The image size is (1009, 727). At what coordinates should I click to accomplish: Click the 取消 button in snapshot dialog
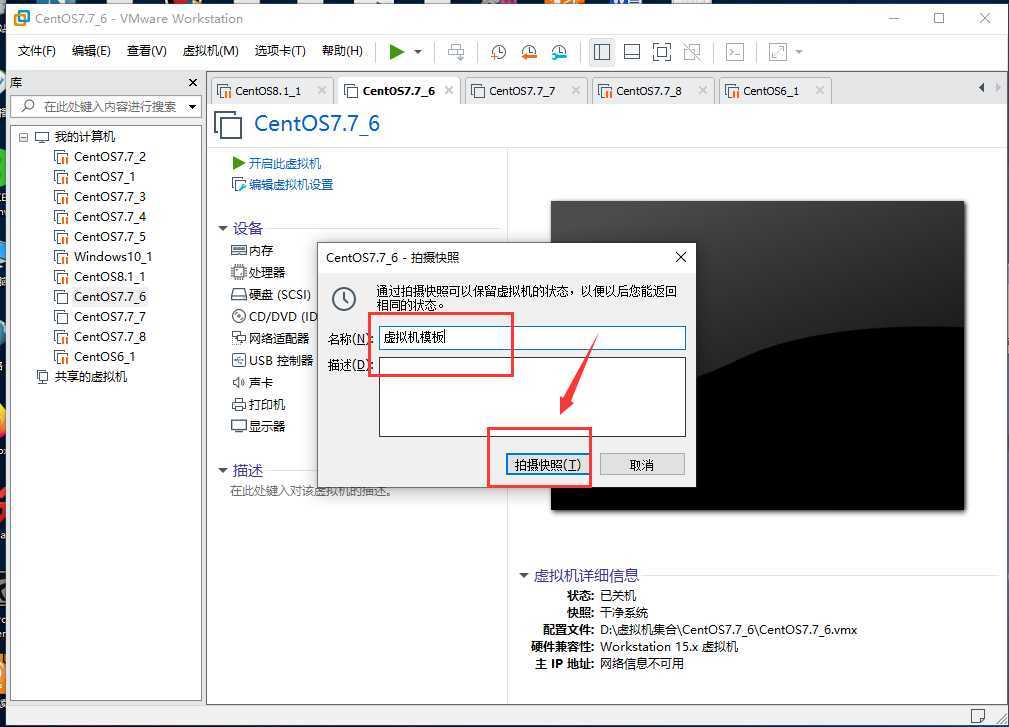642,465
